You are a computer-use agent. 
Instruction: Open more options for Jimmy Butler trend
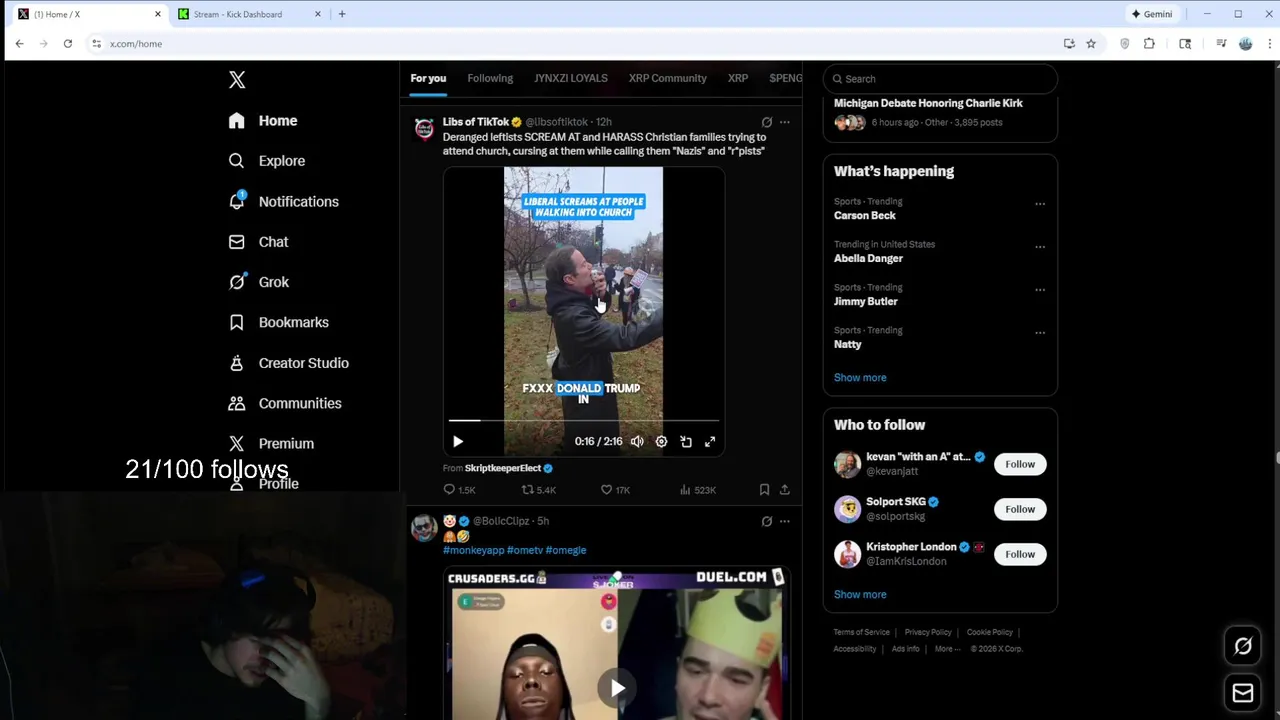point(1040,290)
